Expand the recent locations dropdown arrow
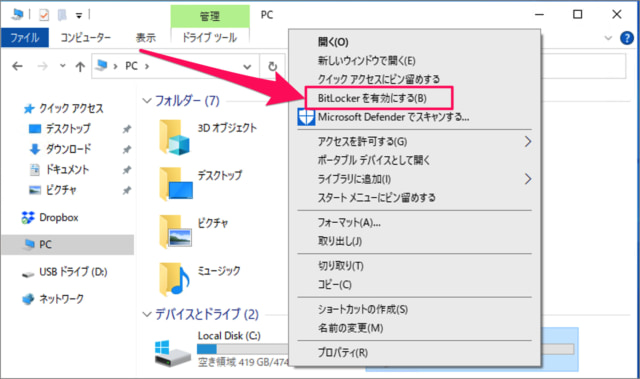Screen dimensions: 640x379 coord(62,66)
